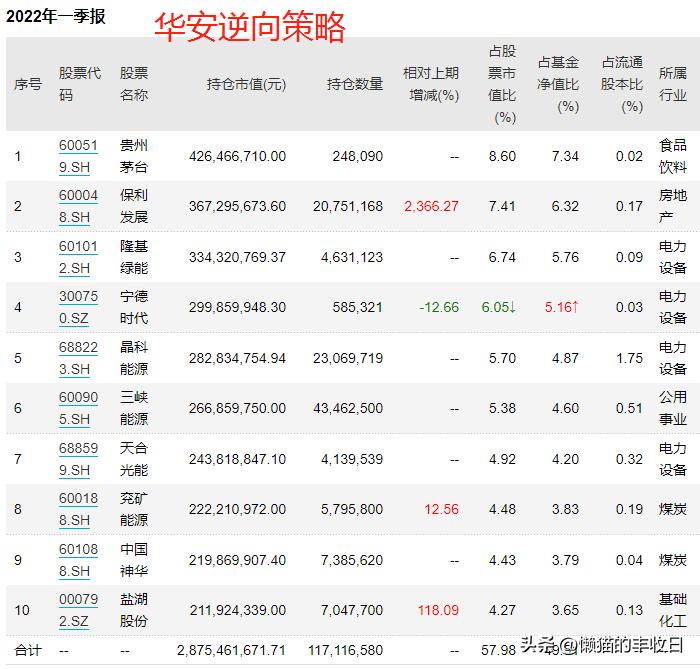Open stock code link 600188.SH
The width and height of the screenshot is (700, 669).
pos(78,509)
